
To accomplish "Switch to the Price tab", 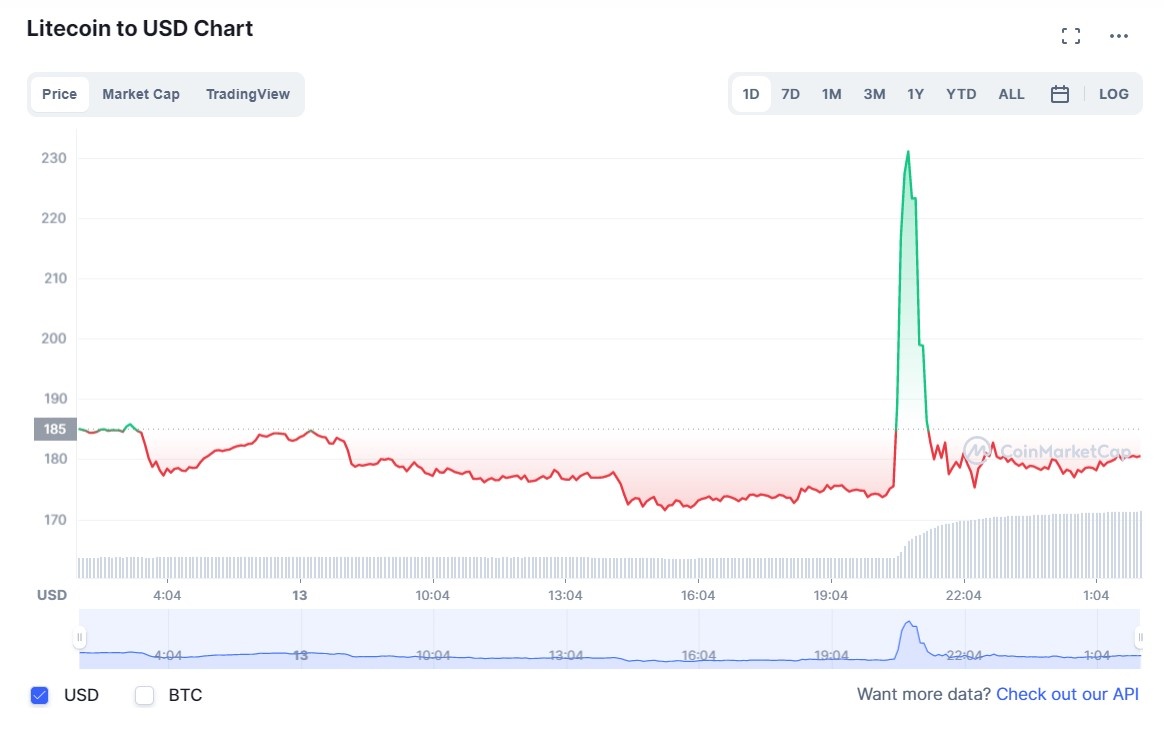I will (x=59, y=94).
